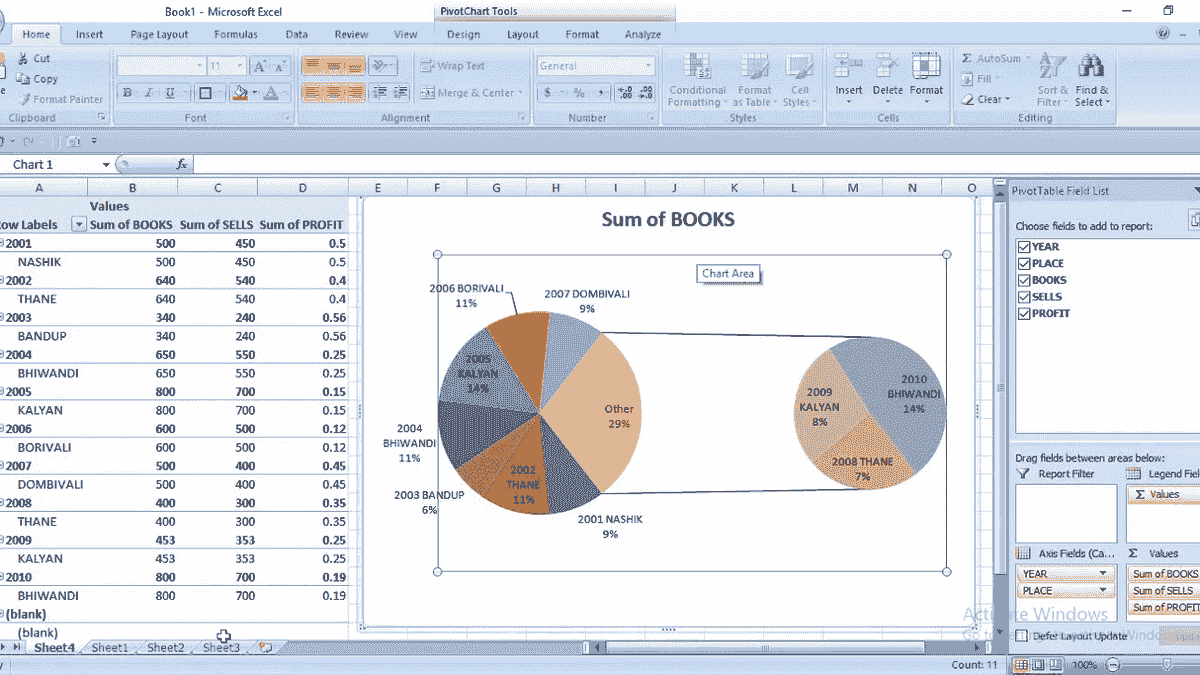Uncheck the PLACE field checkbox
The image size is (1200, 675).
(1023, 264)
